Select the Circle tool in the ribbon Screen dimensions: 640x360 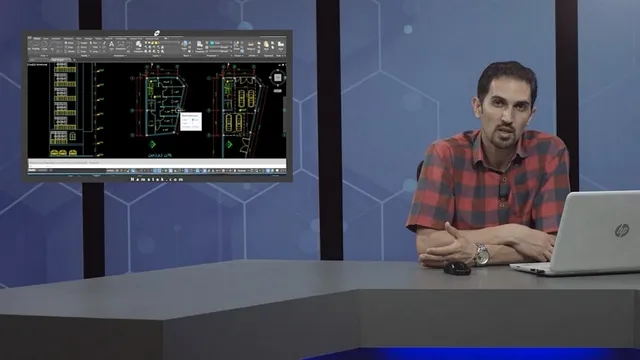point(45,44)
